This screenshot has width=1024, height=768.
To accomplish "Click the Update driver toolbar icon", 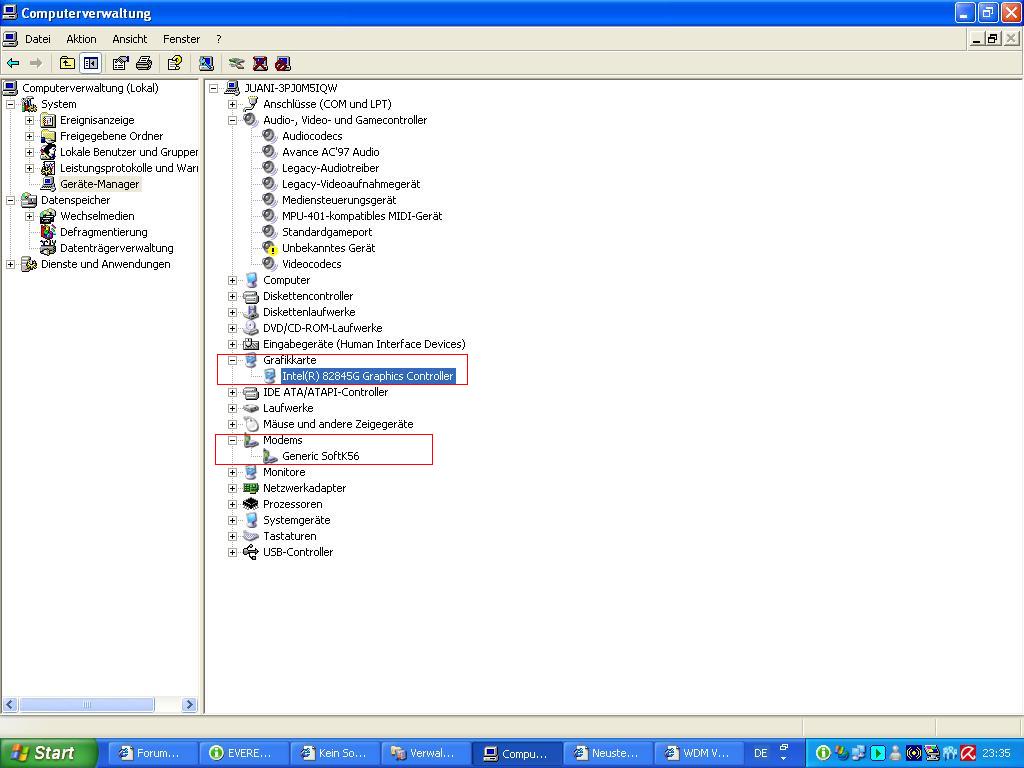I will pos(236,63).
